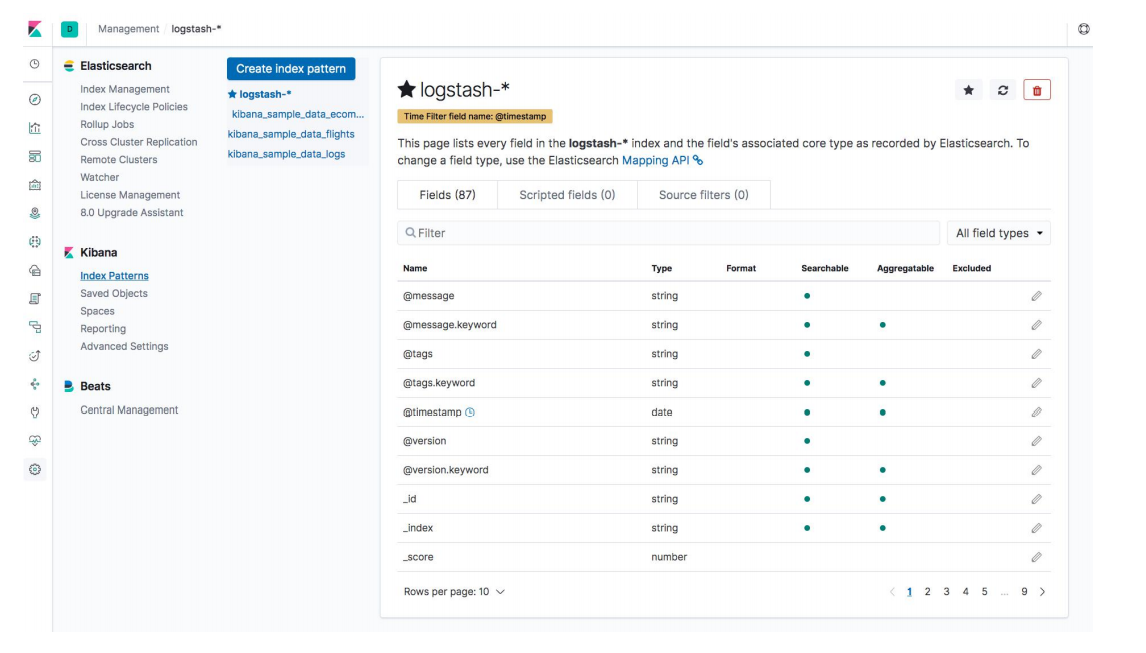1146x653 pixels.
Task: Edit the @tags field pencil icon
Action: pos(1036,354)
